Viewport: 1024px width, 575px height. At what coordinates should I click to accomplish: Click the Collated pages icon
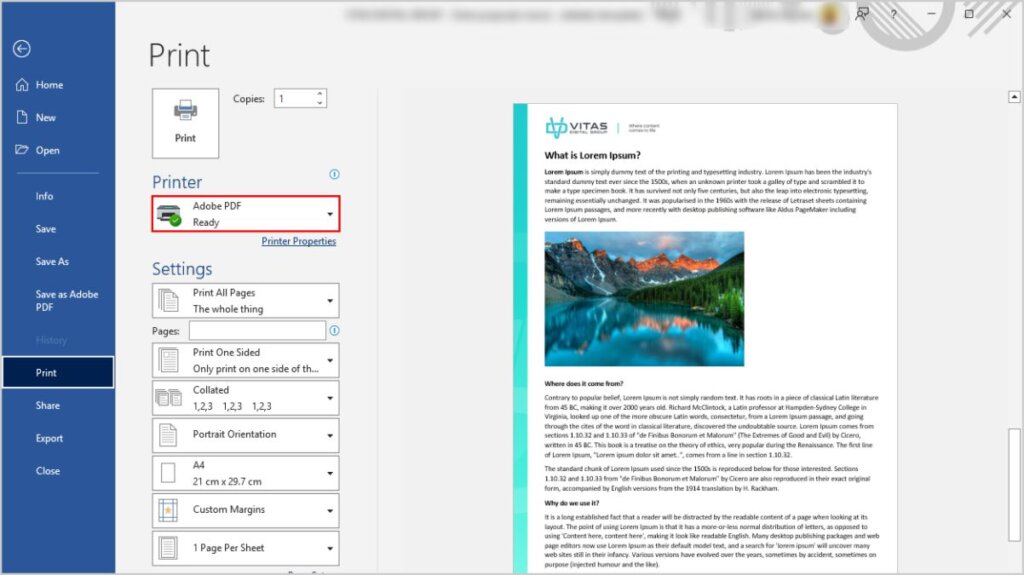[x=168, y=397]
